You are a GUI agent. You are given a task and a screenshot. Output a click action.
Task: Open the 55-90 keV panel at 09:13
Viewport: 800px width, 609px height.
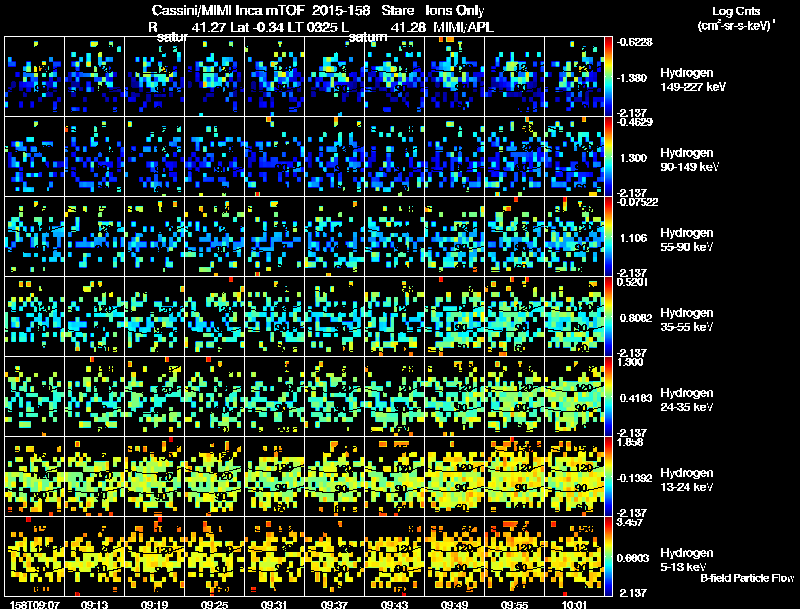tap(94, 237)
